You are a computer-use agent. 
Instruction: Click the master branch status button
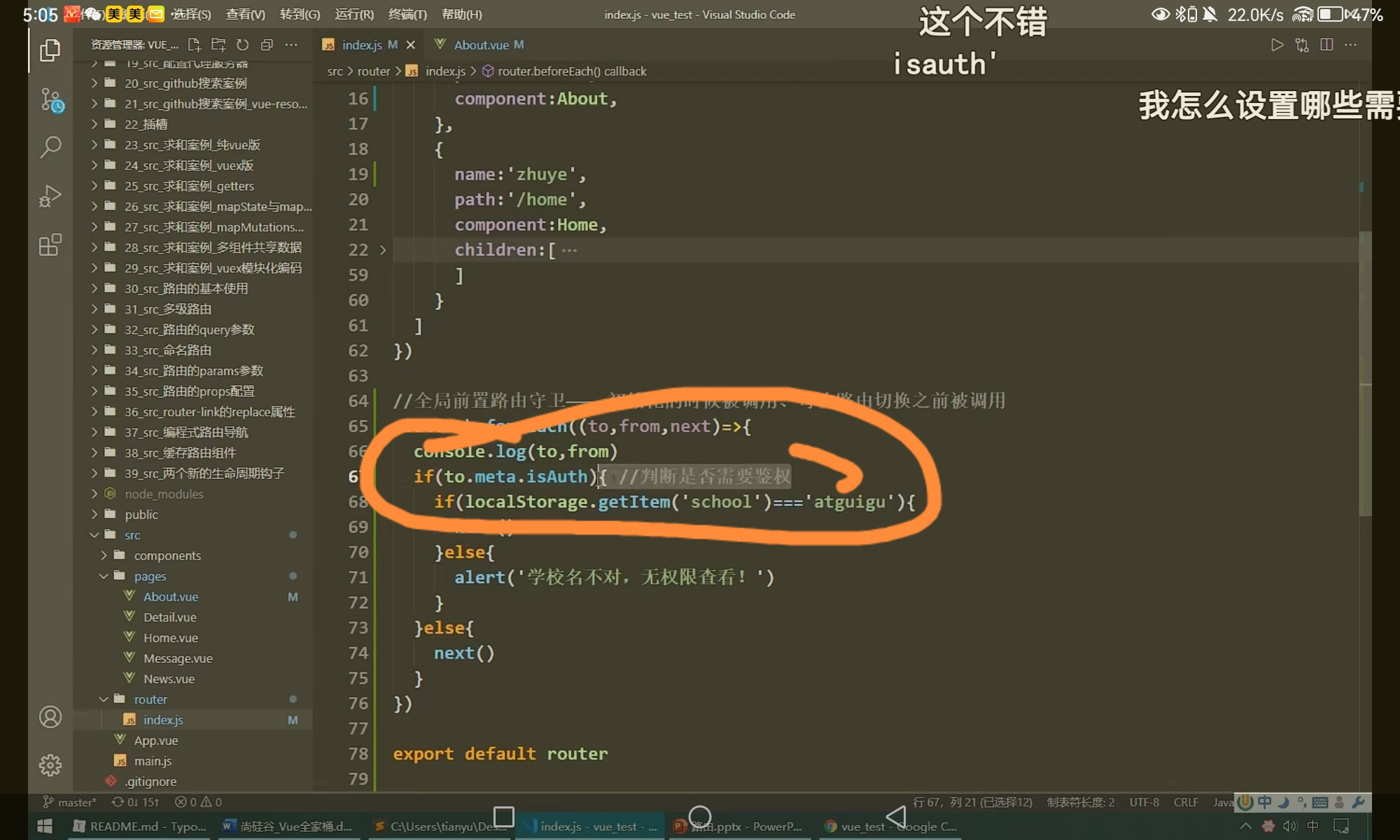click(x=70, y=802)
